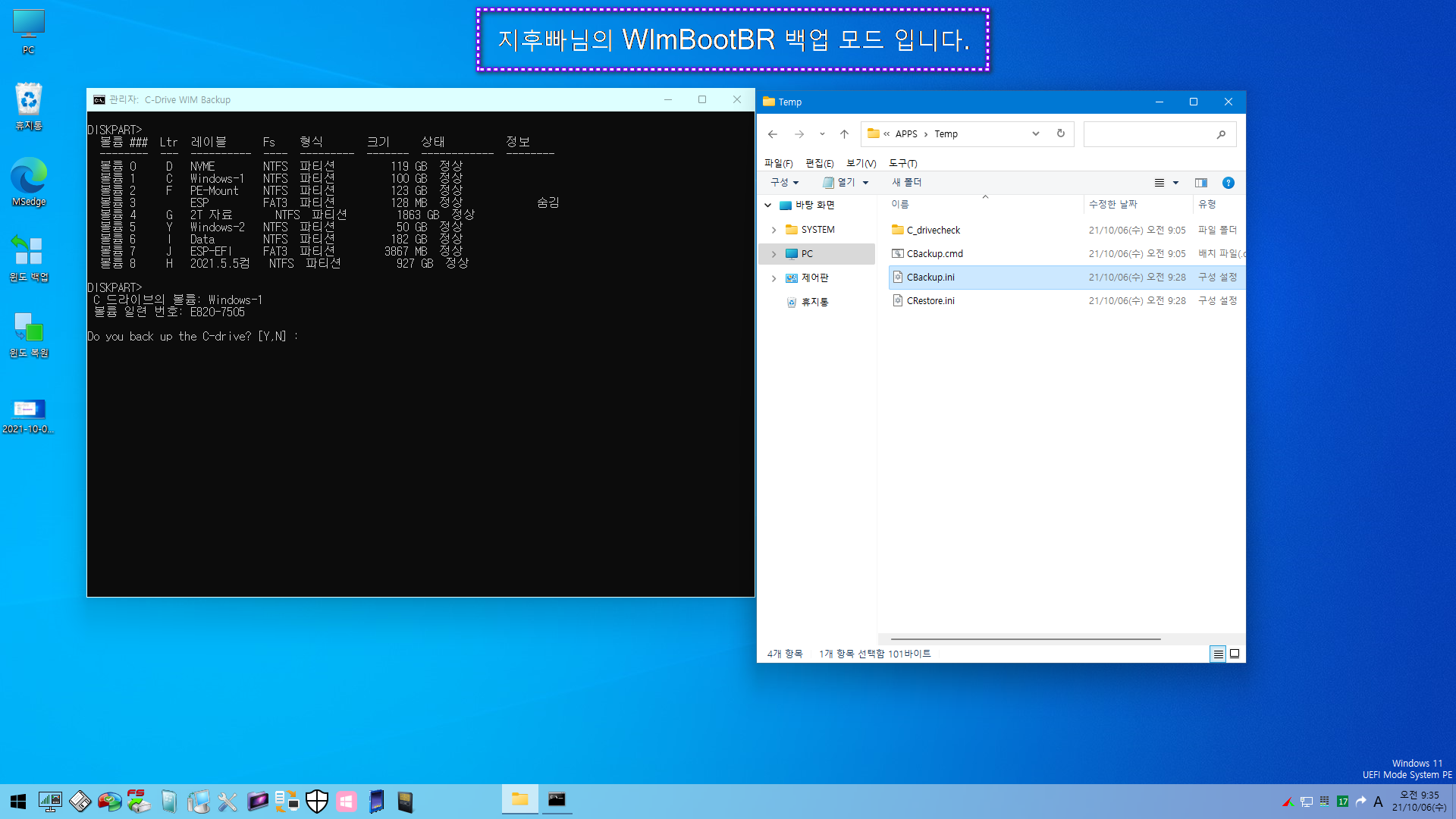
Task: Open the Windows Start button
Action: (18, 802)
